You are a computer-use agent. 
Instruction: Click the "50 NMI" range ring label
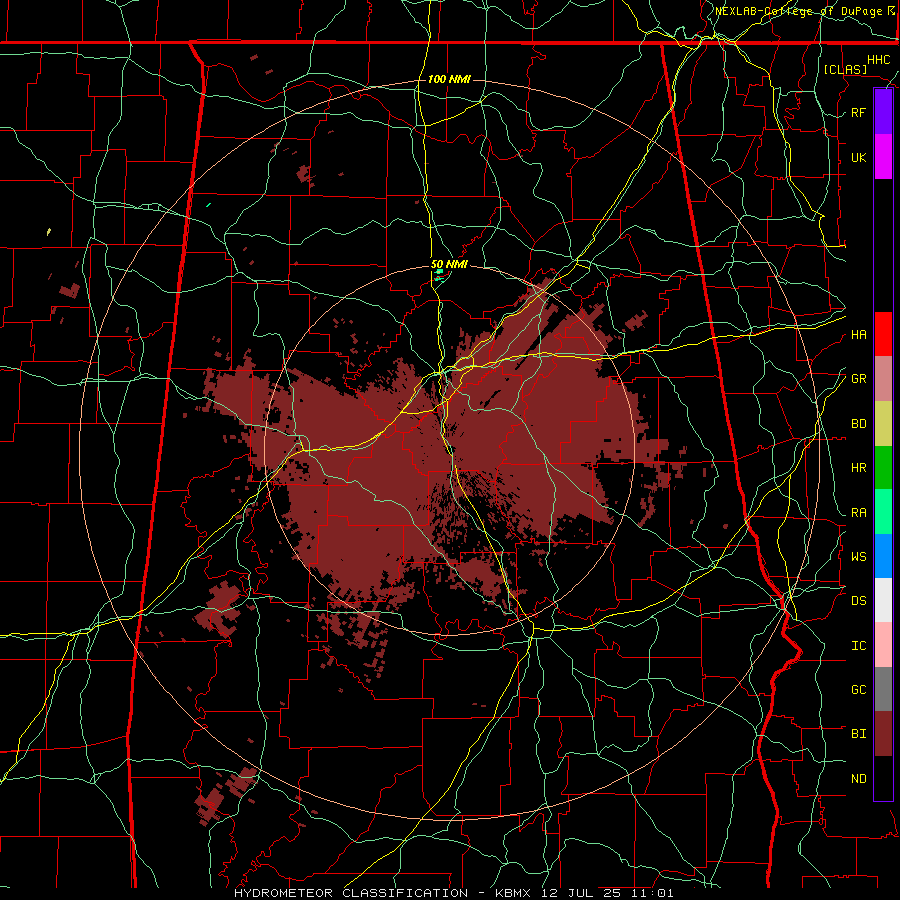(449, 265)
